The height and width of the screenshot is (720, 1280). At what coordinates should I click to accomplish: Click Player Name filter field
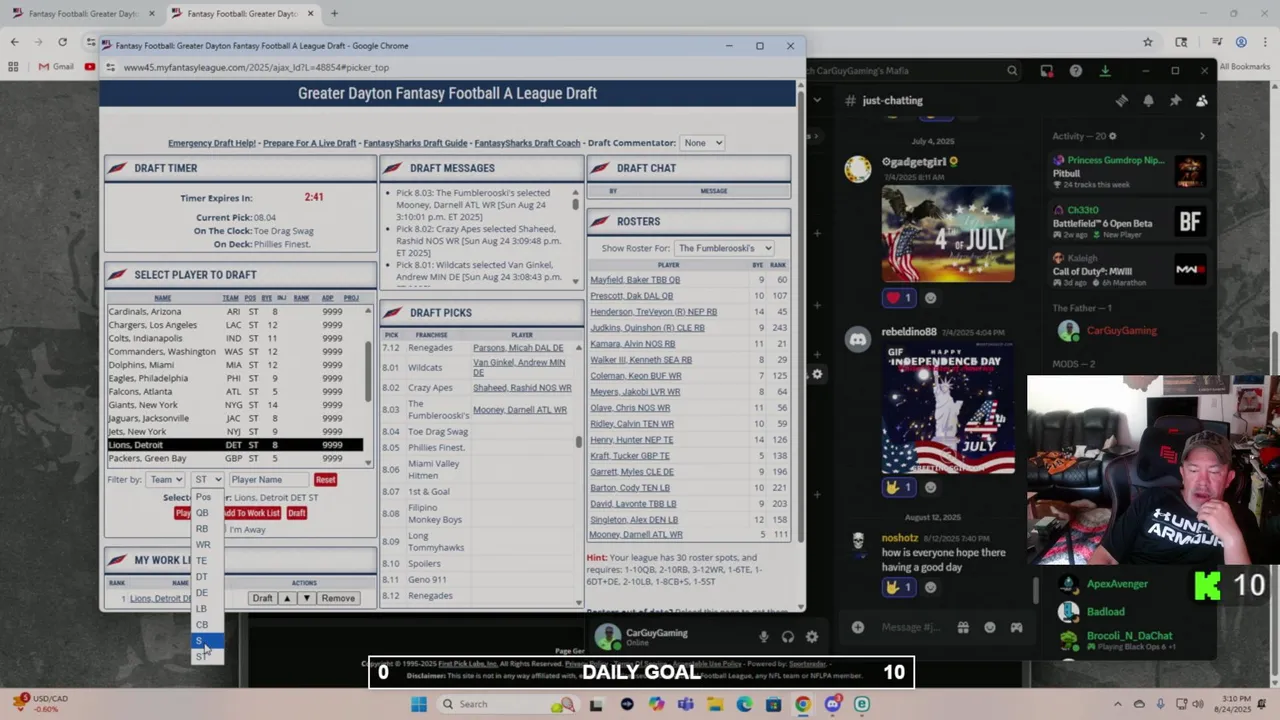point(268,479)
